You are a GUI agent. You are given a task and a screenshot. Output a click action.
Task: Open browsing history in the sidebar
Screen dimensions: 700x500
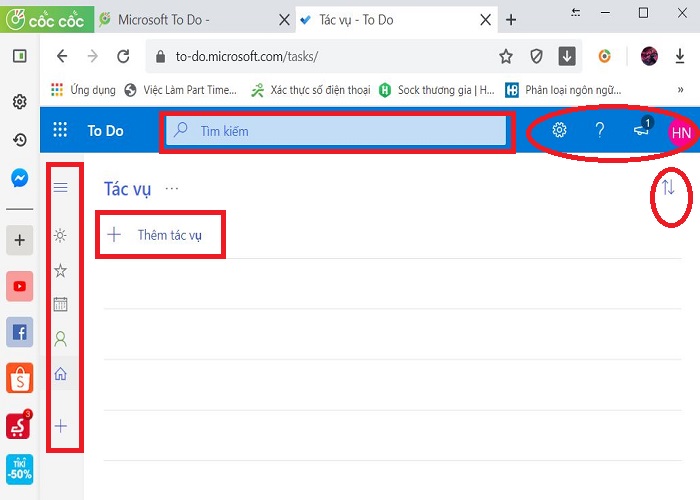tap(19, 140)
